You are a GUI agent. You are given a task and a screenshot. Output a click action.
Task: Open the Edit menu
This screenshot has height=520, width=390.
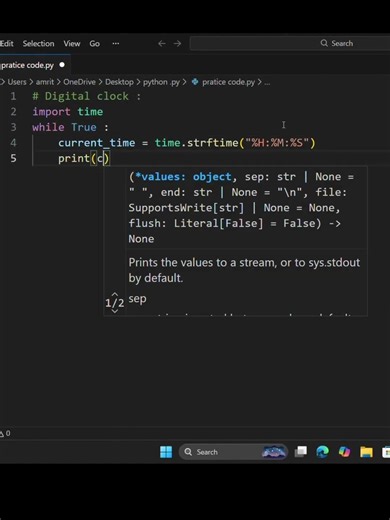[x=7, y=44]
